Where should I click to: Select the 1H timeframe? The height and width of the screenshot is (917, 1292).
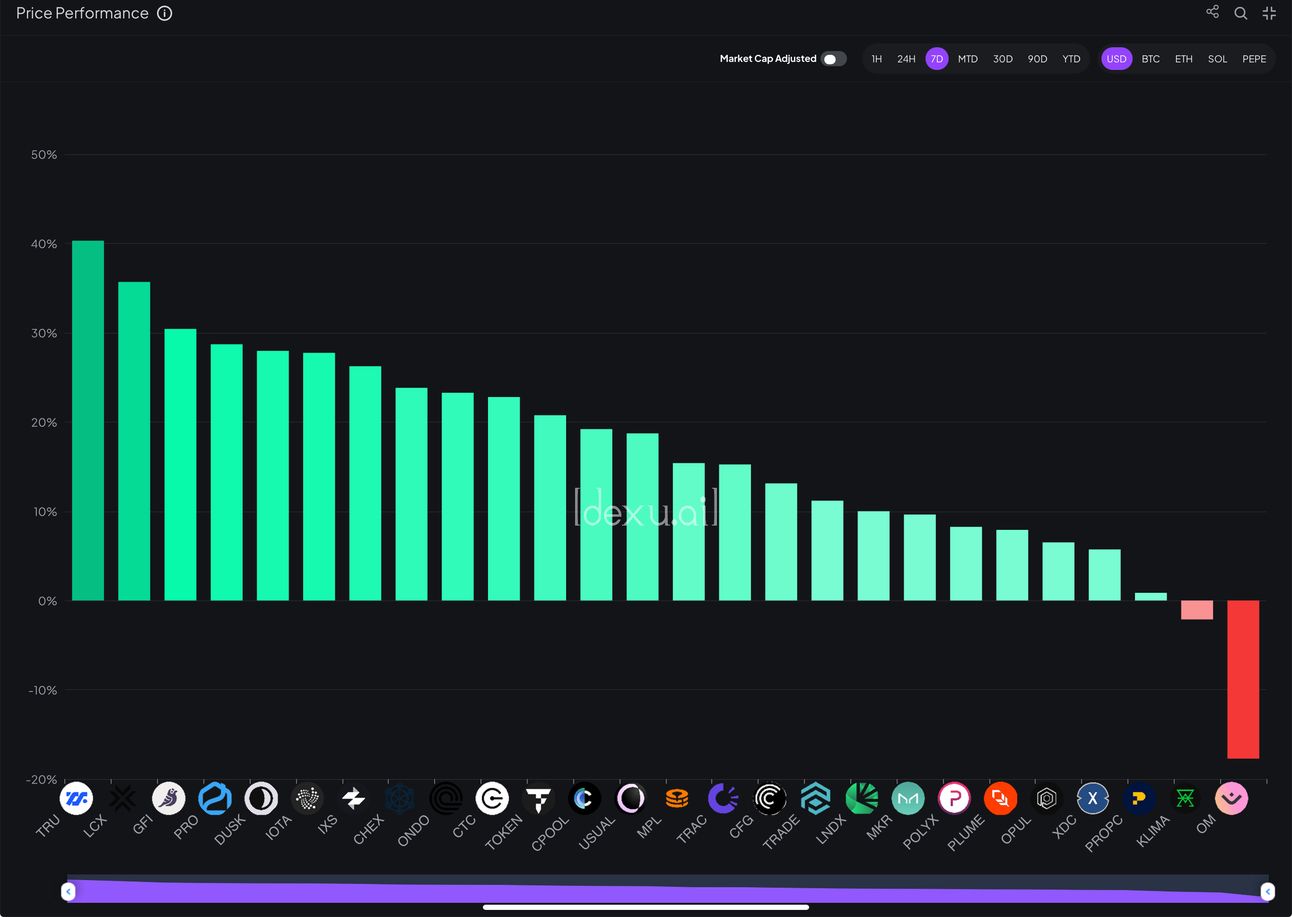tap(877, 59)
